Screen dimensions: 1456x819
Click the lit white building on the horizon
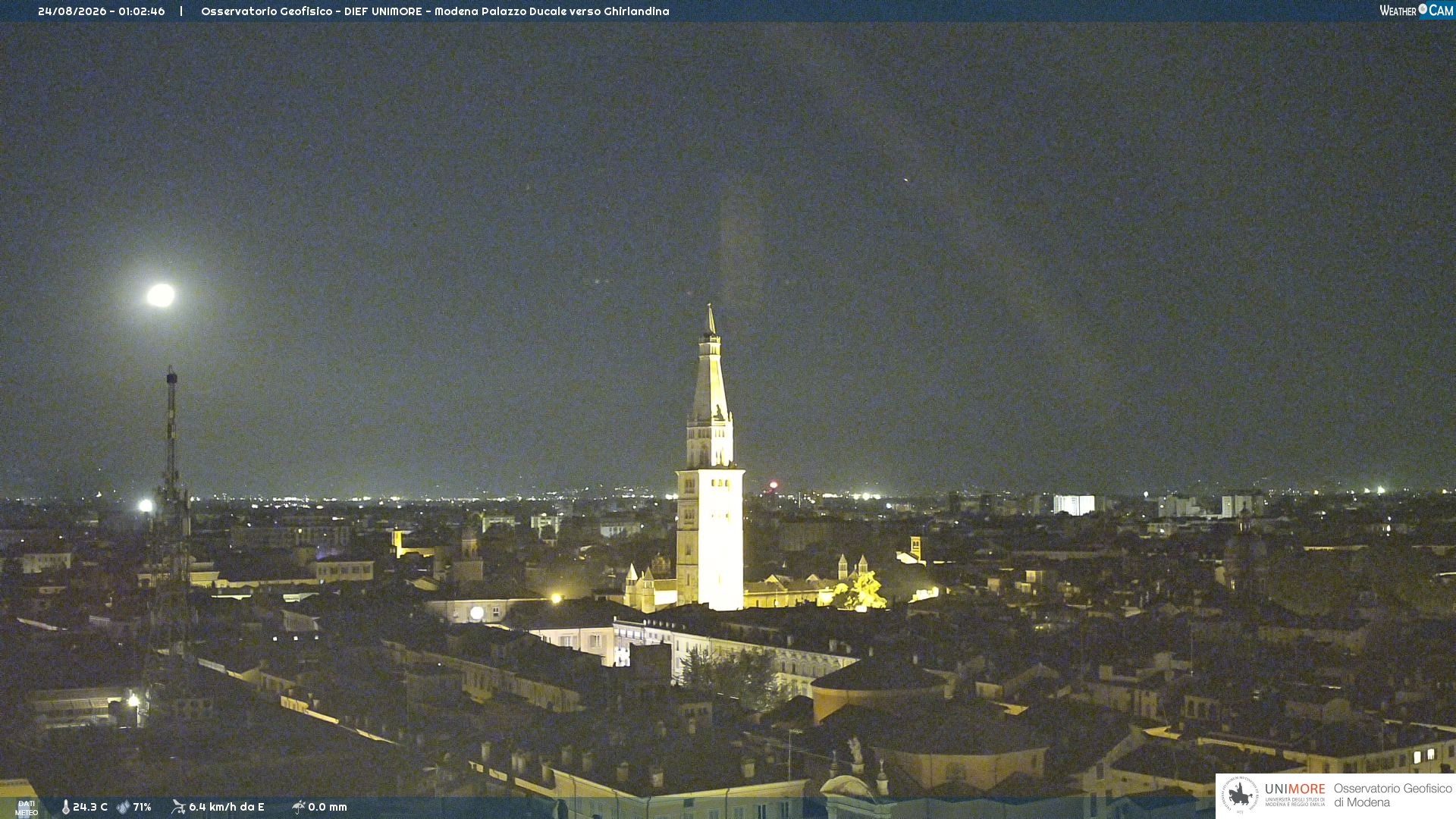pos(1074,504)
